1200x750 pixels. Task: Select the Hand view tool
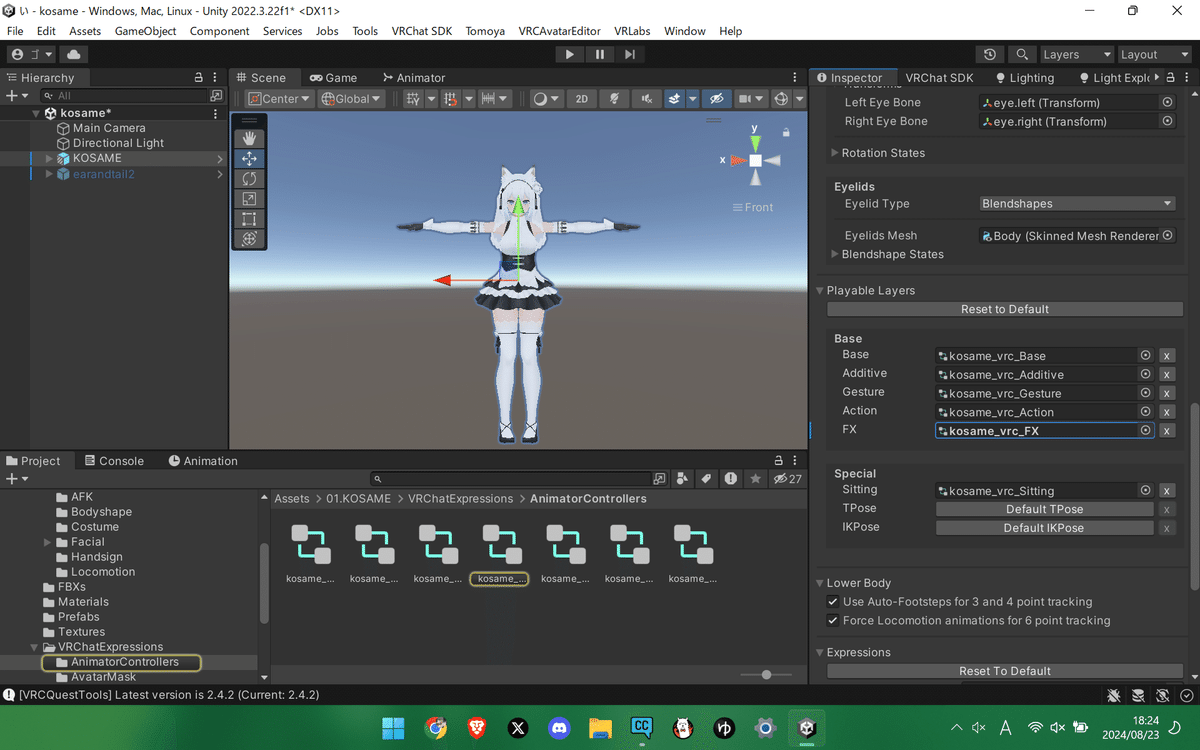(x=249, y=138)
